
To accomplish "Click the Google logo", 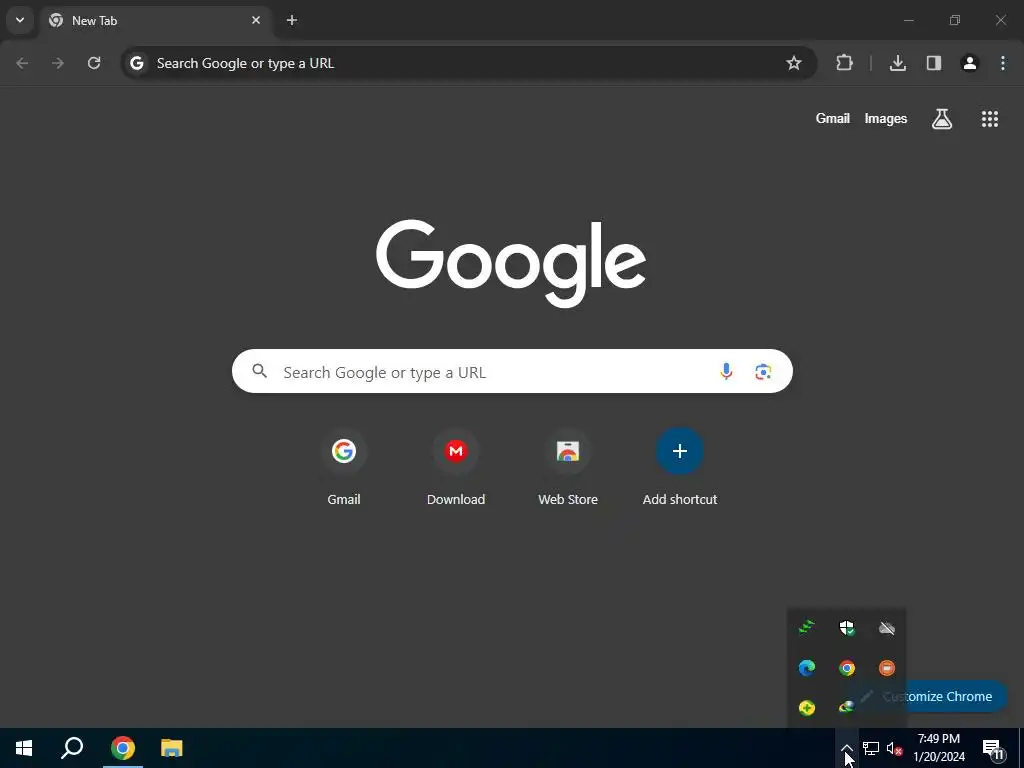I will point(511,263).
